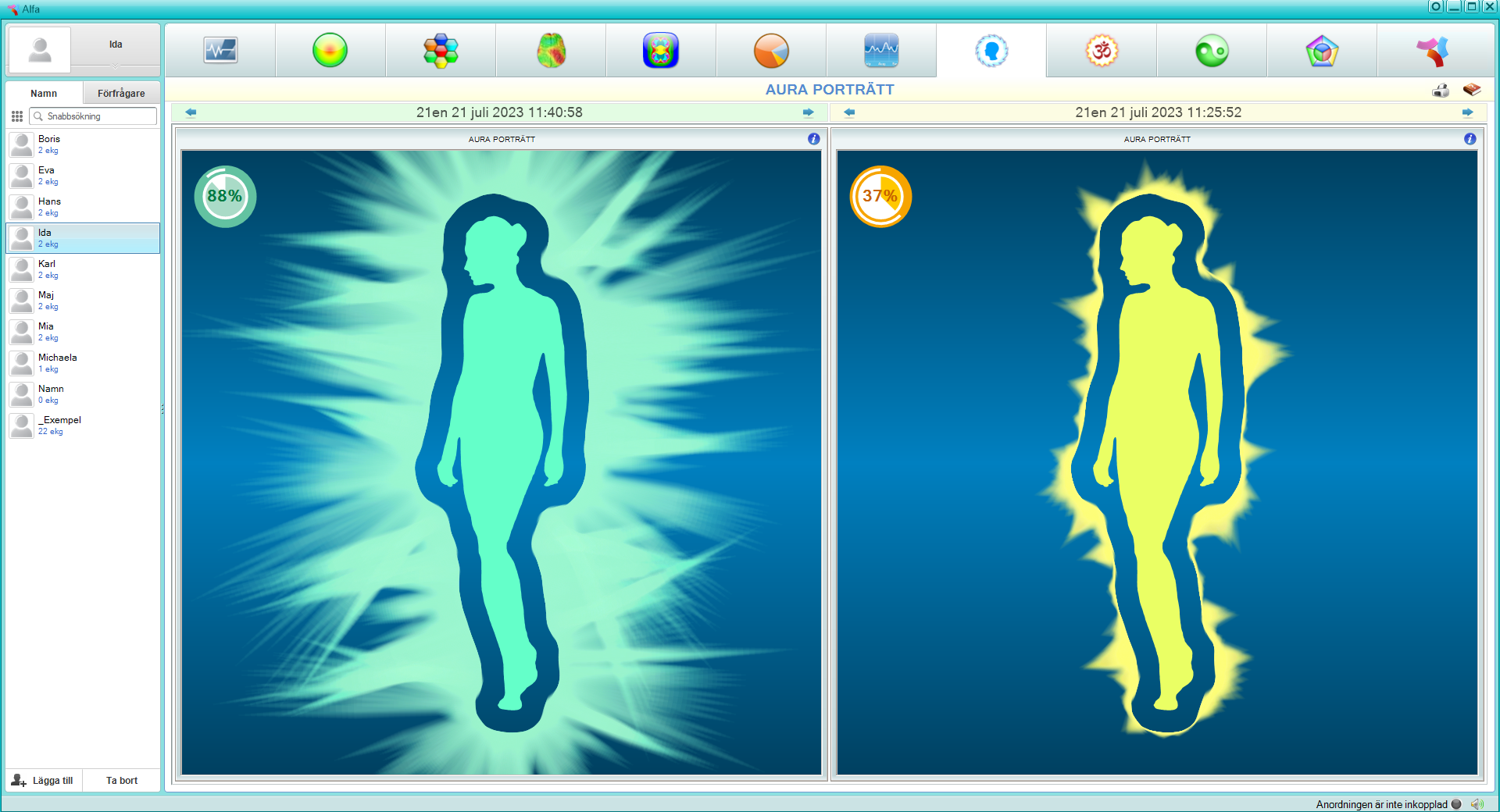Viewport: 1500px width, 812px height.
Task: Click the grid view icon beside search
Action: pyautogui.click(x=17, y=116)
